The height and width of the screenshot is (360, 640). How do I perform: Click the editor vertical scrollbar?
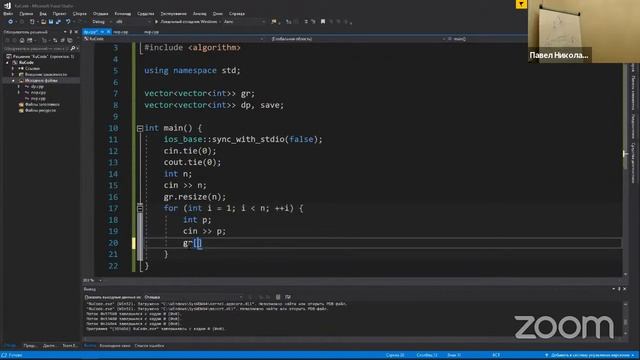pyautogui.click(x=625, y=169)
